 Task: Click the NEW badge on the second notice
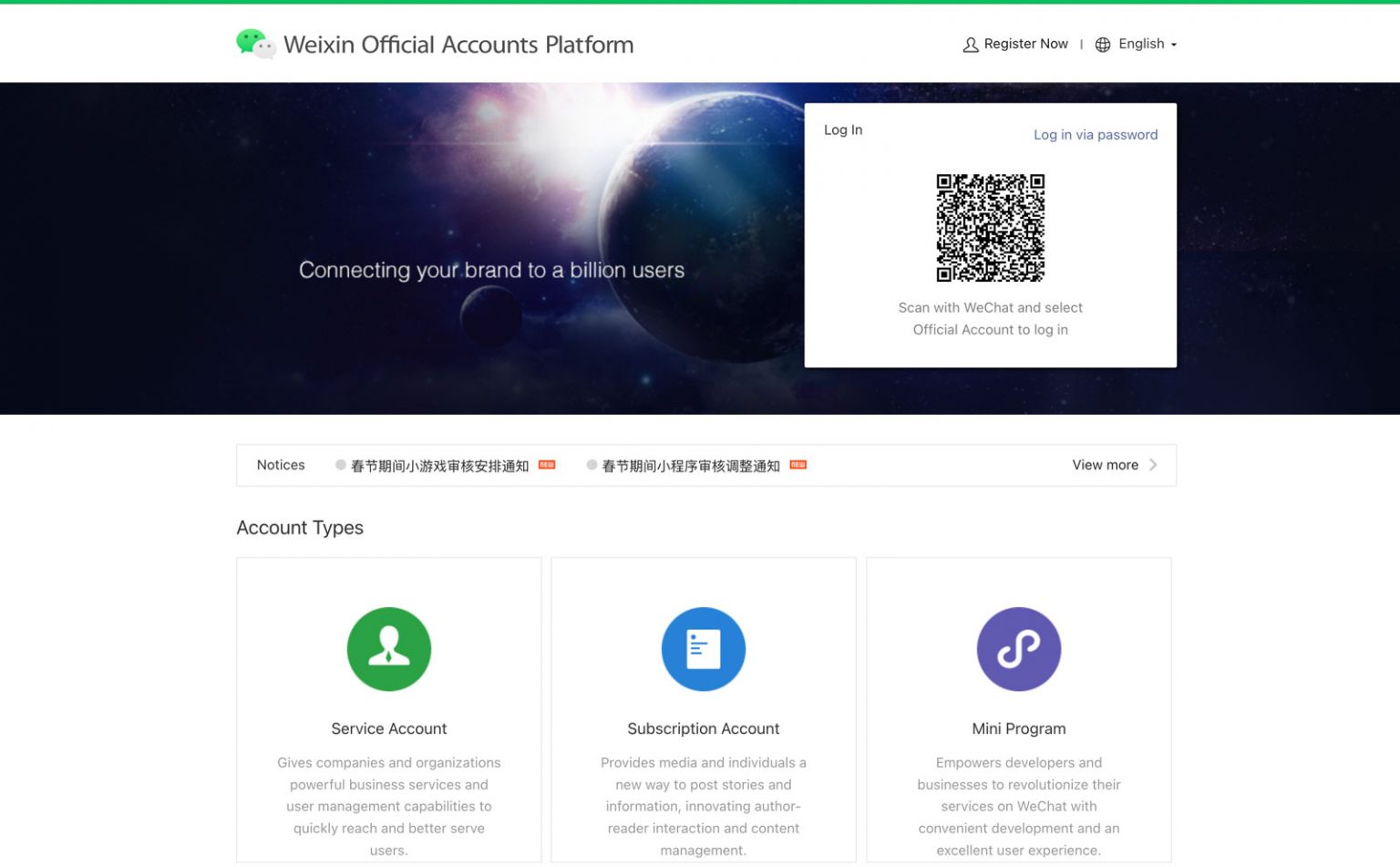[797, 464]
